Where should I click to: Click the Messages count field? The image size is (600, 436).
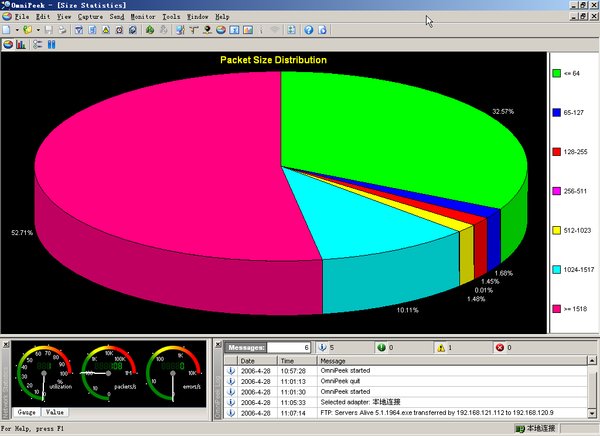[x=288, y=348]
